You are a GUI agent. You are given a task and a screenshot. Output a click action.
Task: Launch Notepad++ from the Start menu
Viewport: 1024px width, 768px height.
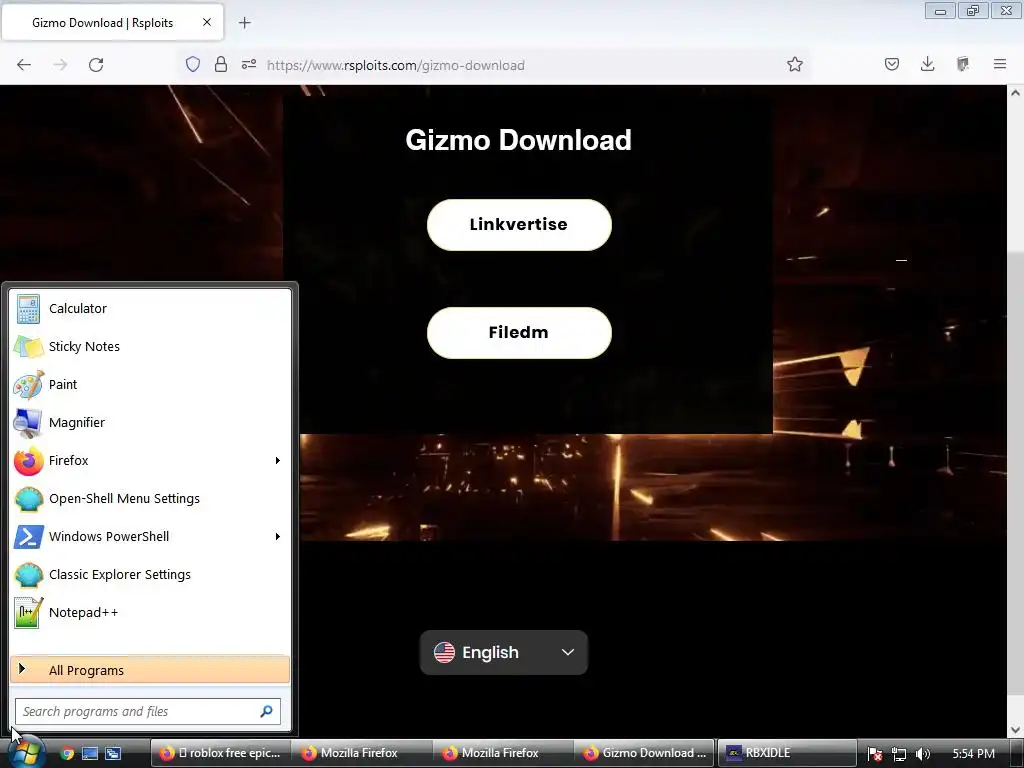150,613
